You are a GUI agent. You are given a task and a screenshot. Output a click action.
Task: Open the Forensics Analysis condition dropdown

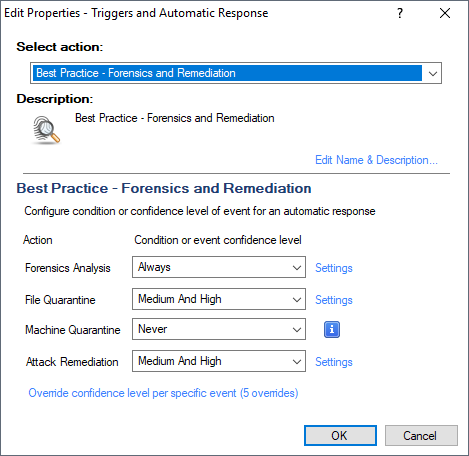click(x=219, y=267)
